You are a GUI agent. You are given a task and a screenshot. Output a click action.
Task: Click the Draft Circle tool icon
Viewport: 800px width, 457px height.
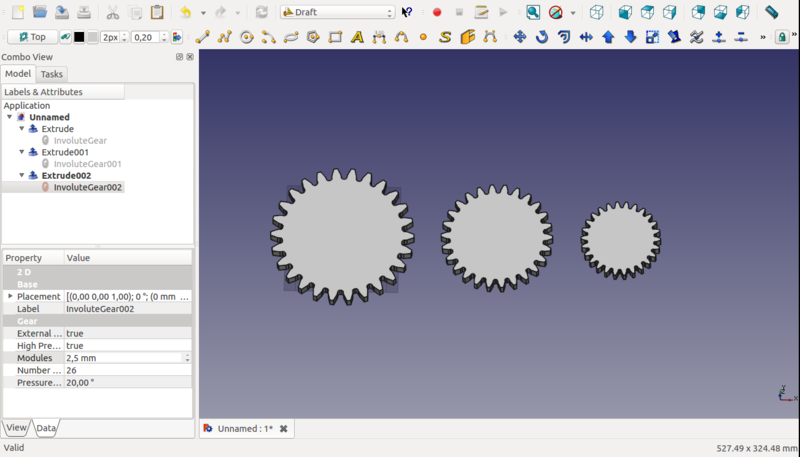click(x=247, y=37)
